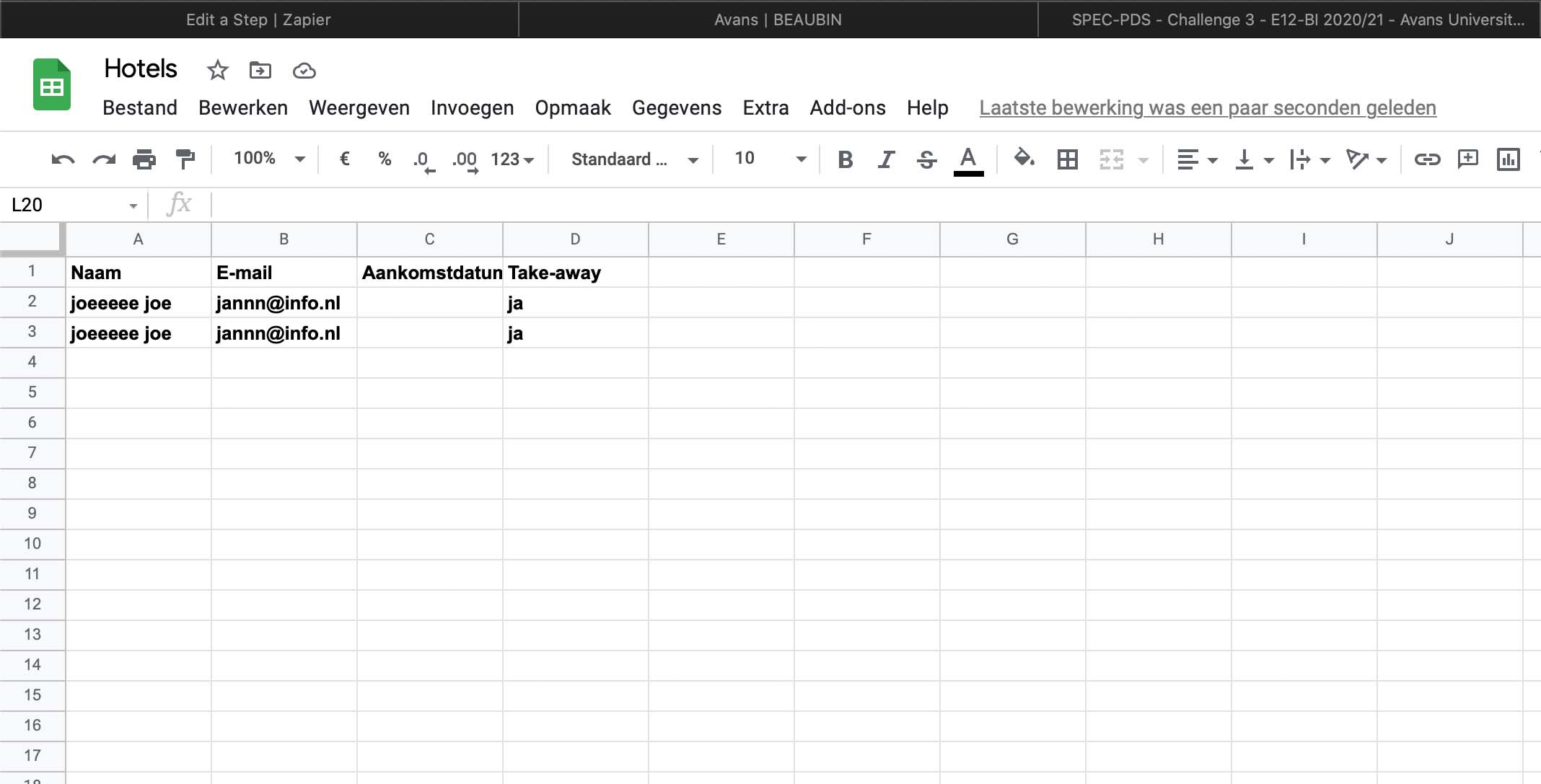Open the Gegevens menu

pyautogui.click(x=677, y=108)
